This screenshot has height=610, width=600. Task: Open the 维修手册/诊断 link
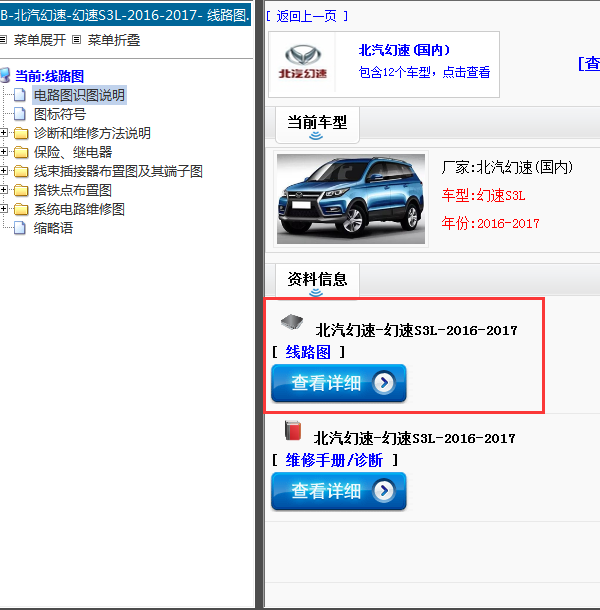click(x=334, y=460)
